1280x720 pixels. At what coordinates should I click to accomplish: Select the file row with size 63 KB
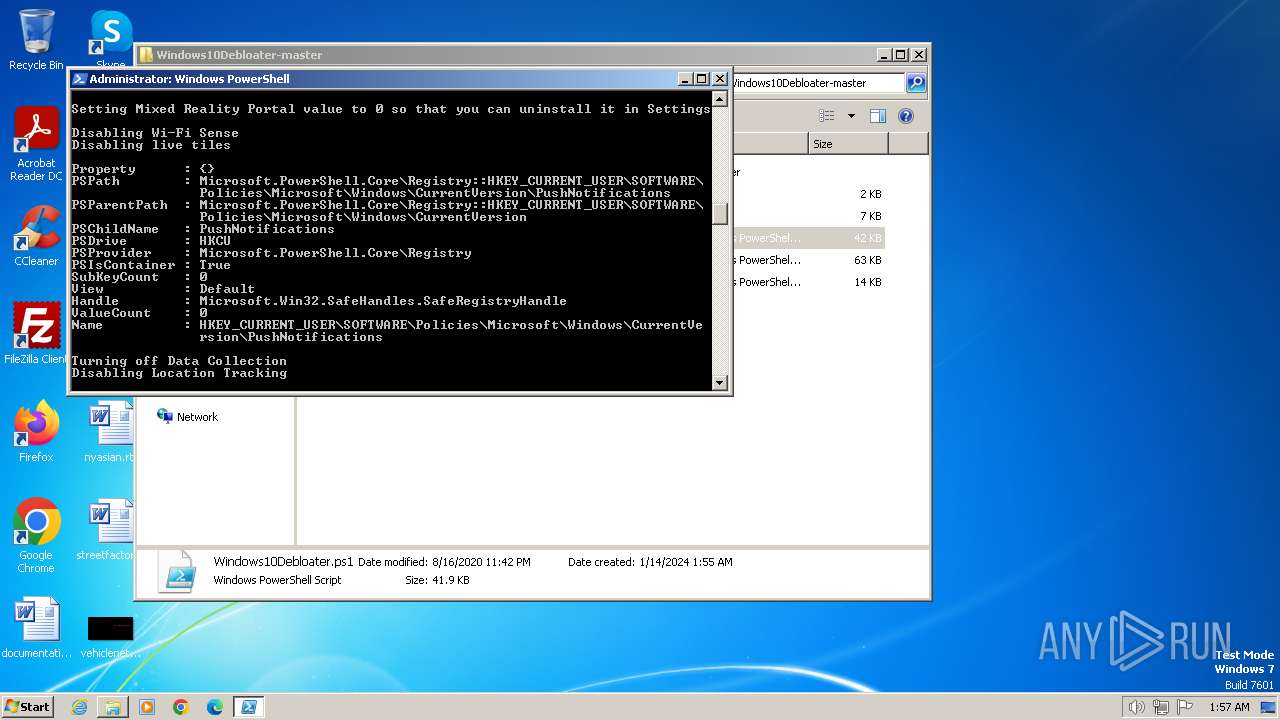[808, 260]
